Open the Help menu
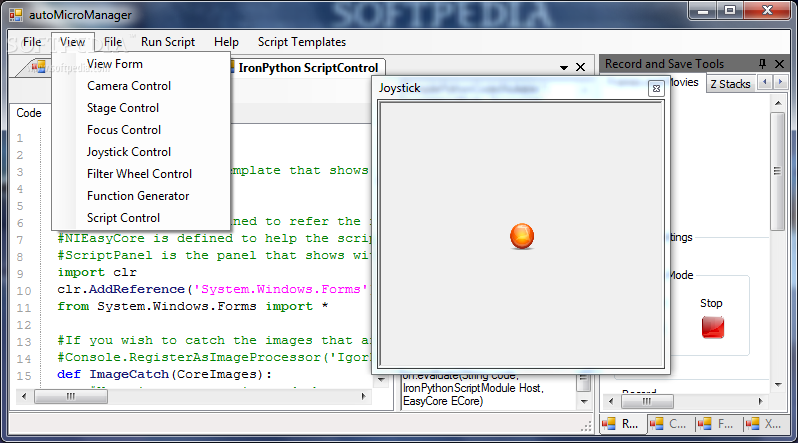 point(226,42)
